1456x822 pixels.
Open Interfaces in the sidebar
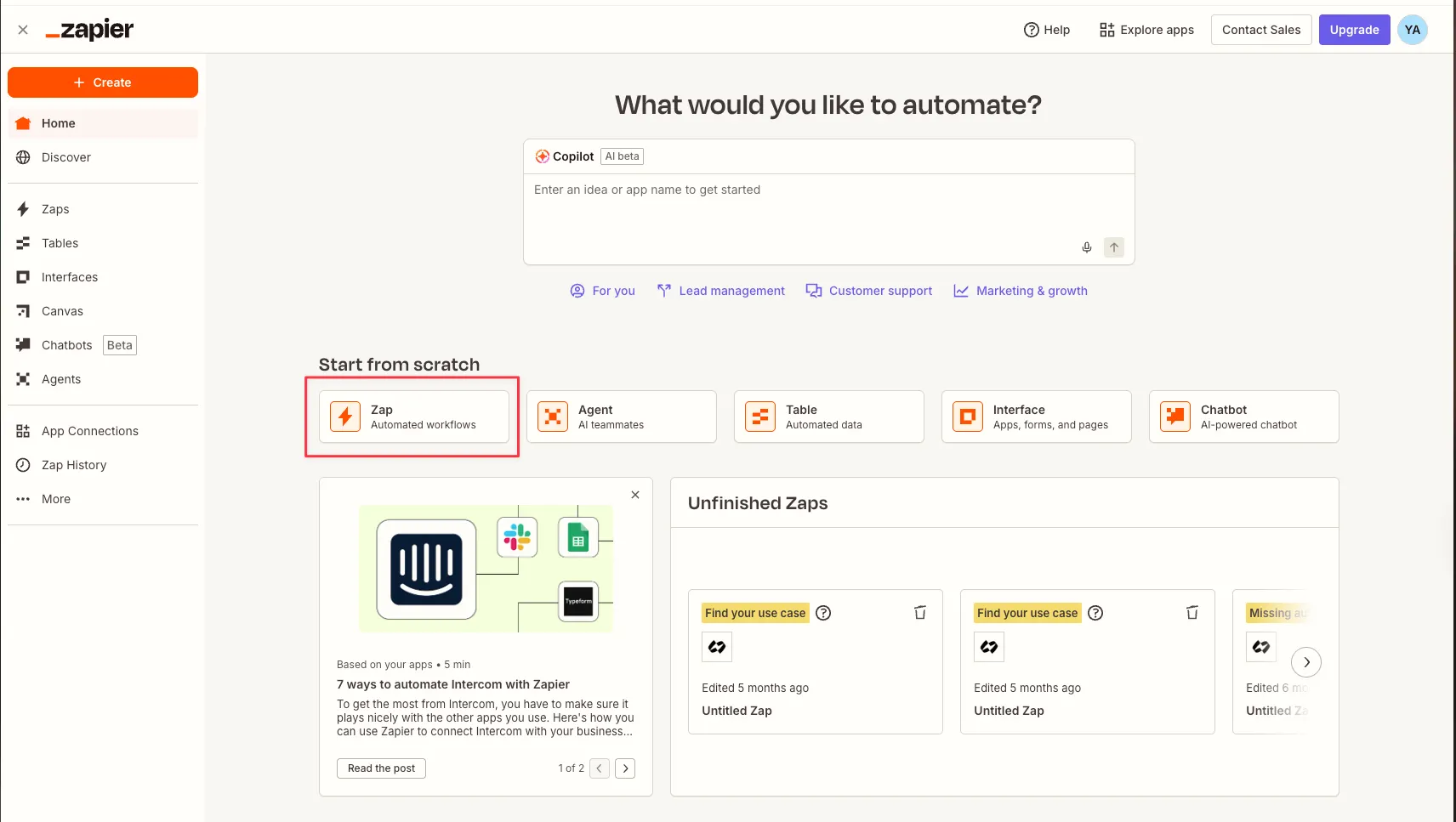point(103,277)
